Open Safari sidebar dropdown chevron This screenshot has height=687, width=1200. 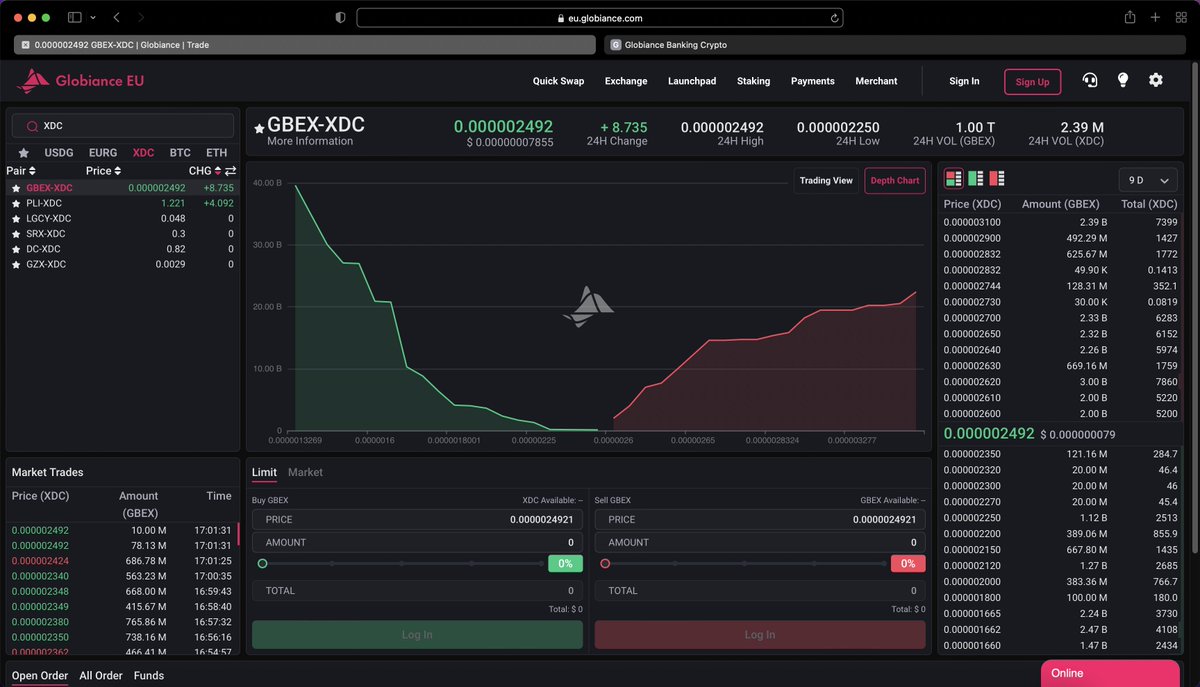[94, 18]
